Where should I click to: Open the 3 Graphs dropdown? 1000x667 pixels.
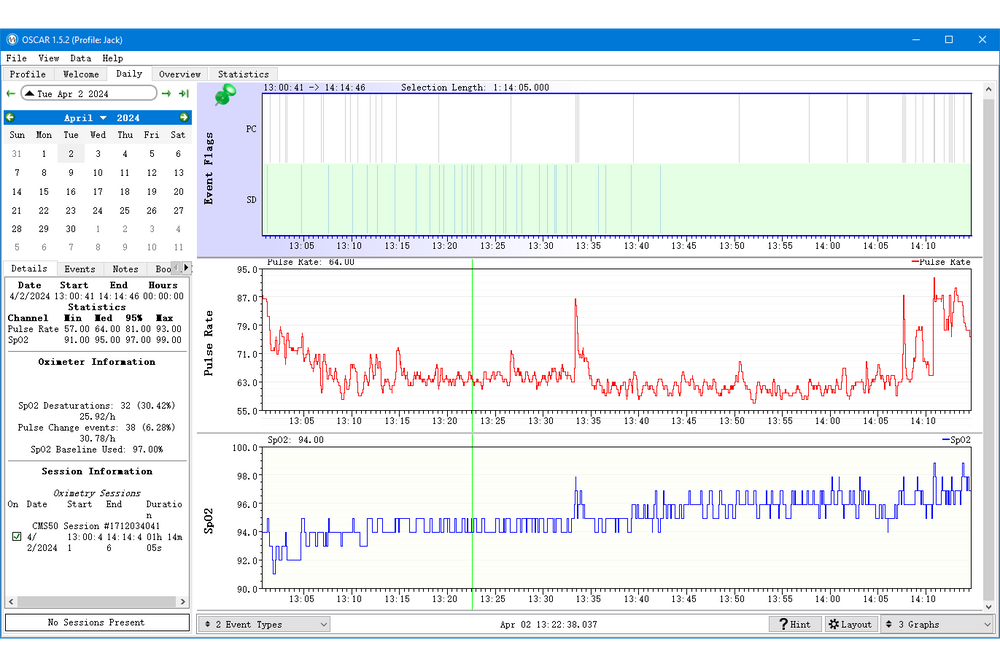937,624
